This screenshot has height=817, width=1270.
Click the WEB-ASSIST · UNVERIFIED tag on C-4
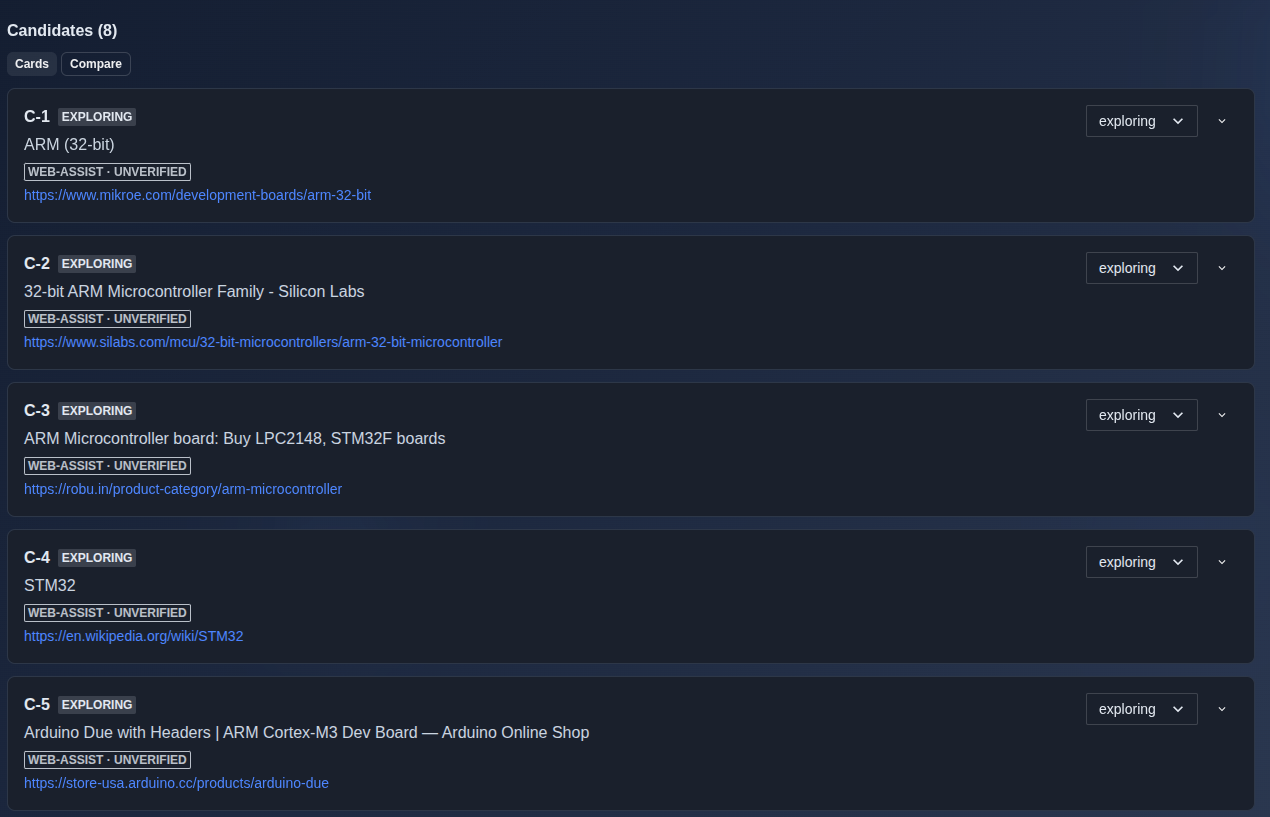[x=107, y=613]
